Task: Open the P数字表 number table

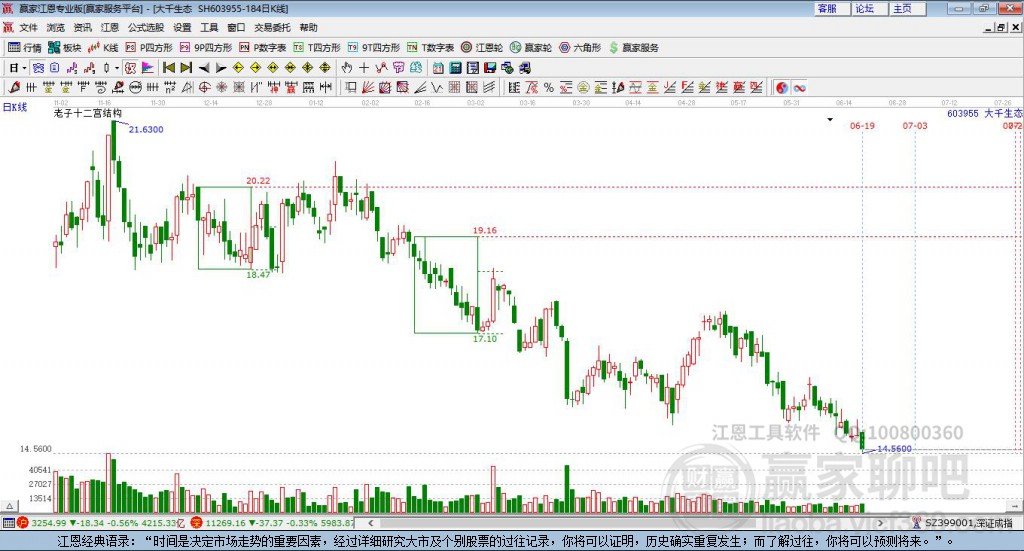Action: coord(263,48)
